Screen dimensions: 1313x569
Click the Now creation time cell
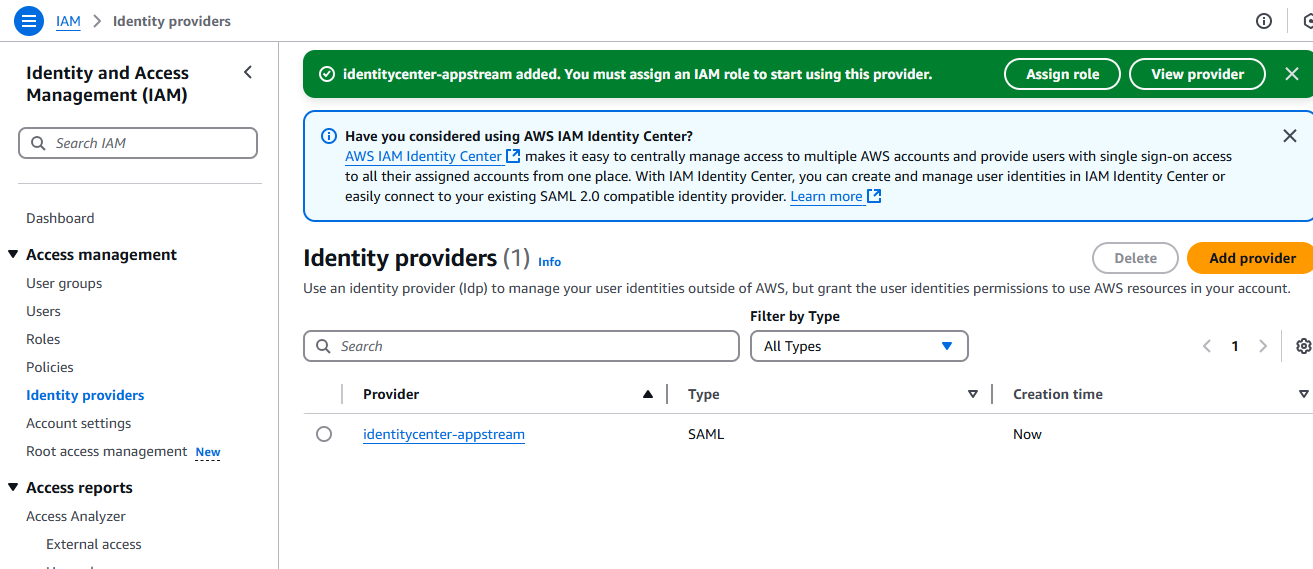tap(1027, 434)
